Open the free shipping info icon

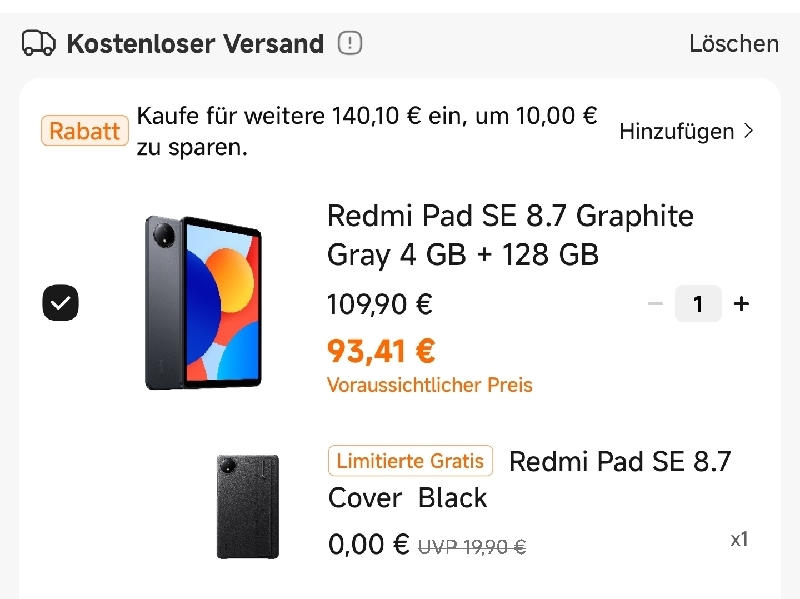[x=350, y=43]
